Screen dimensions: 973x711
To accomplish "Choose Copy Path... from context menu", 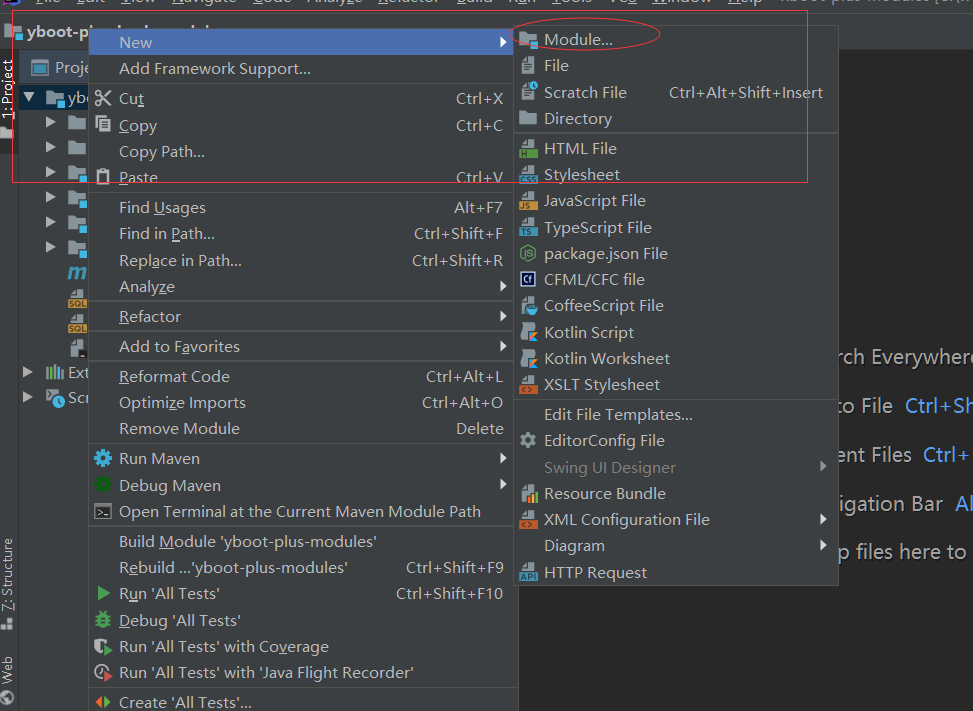I will coord(302,152).
